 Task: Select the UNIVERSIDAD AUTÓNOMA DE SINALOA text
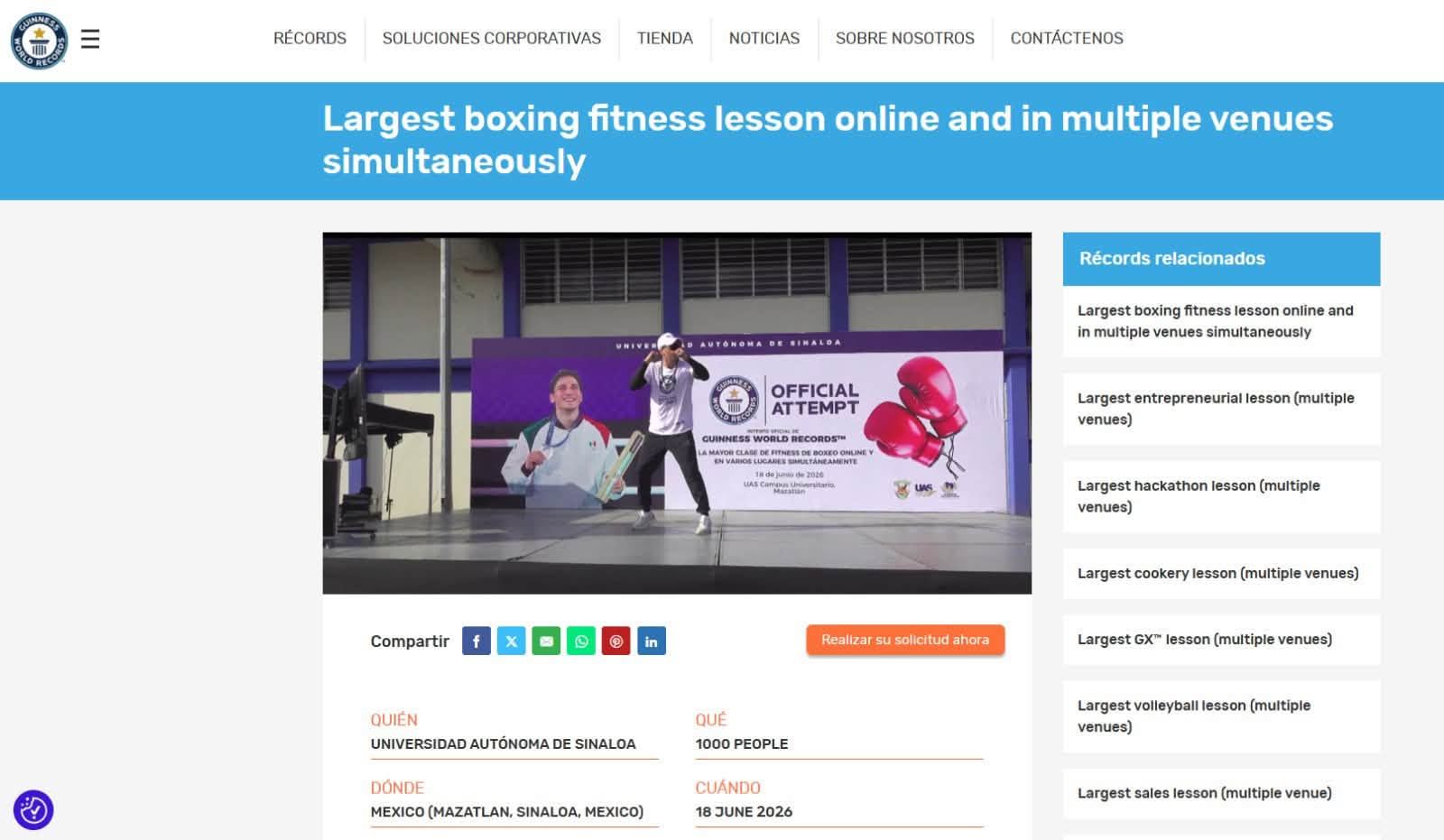coord(503,743)
